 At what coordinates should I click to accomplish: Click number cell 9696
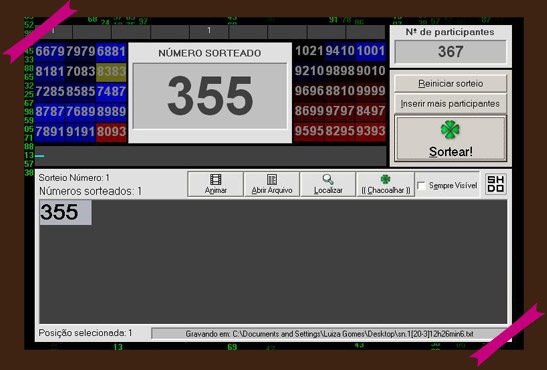(x=309, y=91)
